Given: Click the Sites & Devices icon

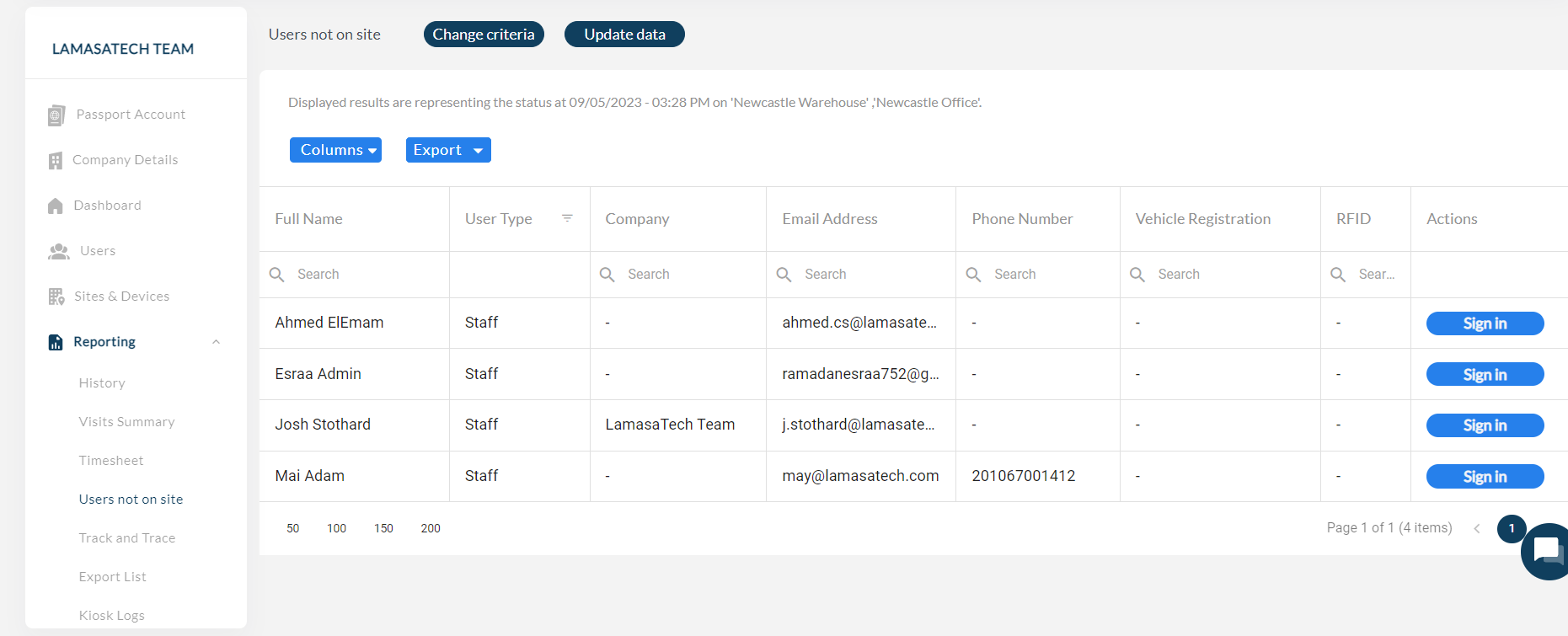Looking at the screenshot, I should pos(56,297).
